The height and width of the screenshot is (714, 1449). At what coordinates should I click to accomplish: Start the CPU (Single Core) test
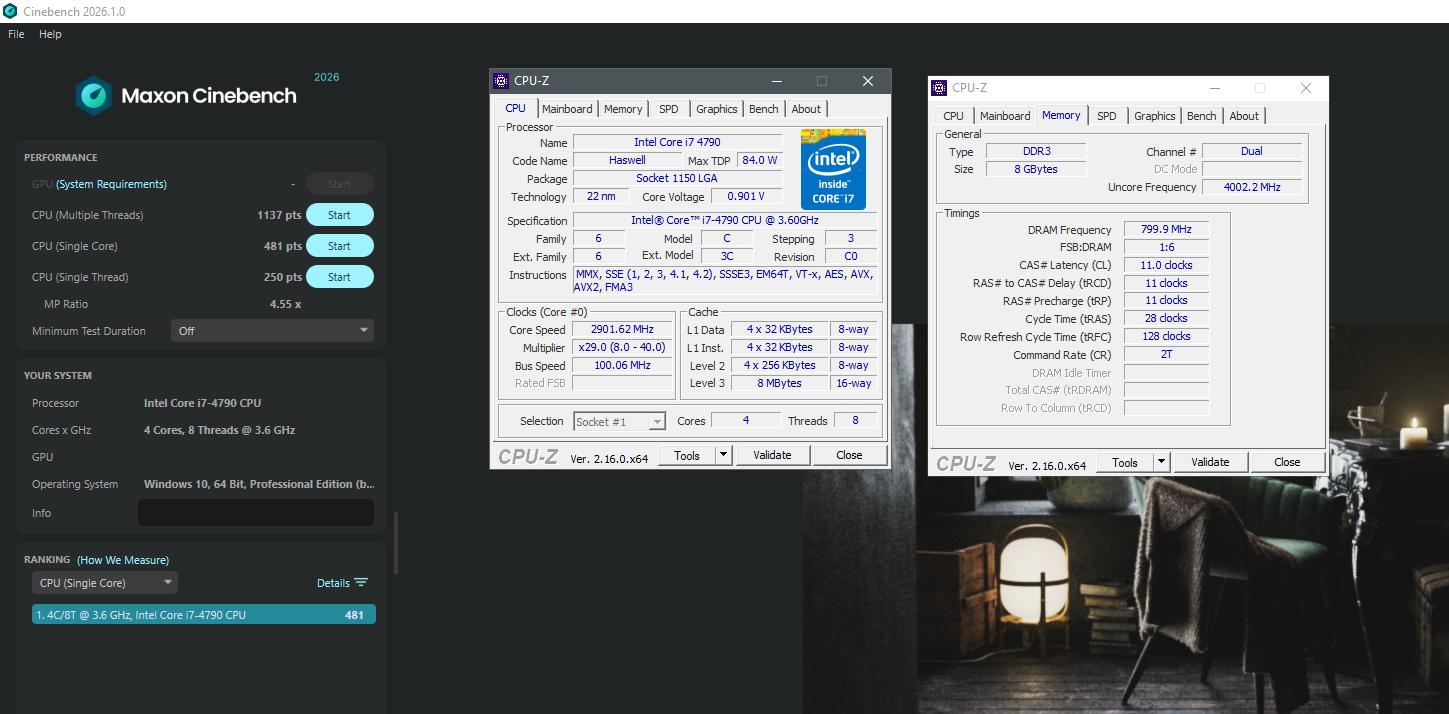340,246
